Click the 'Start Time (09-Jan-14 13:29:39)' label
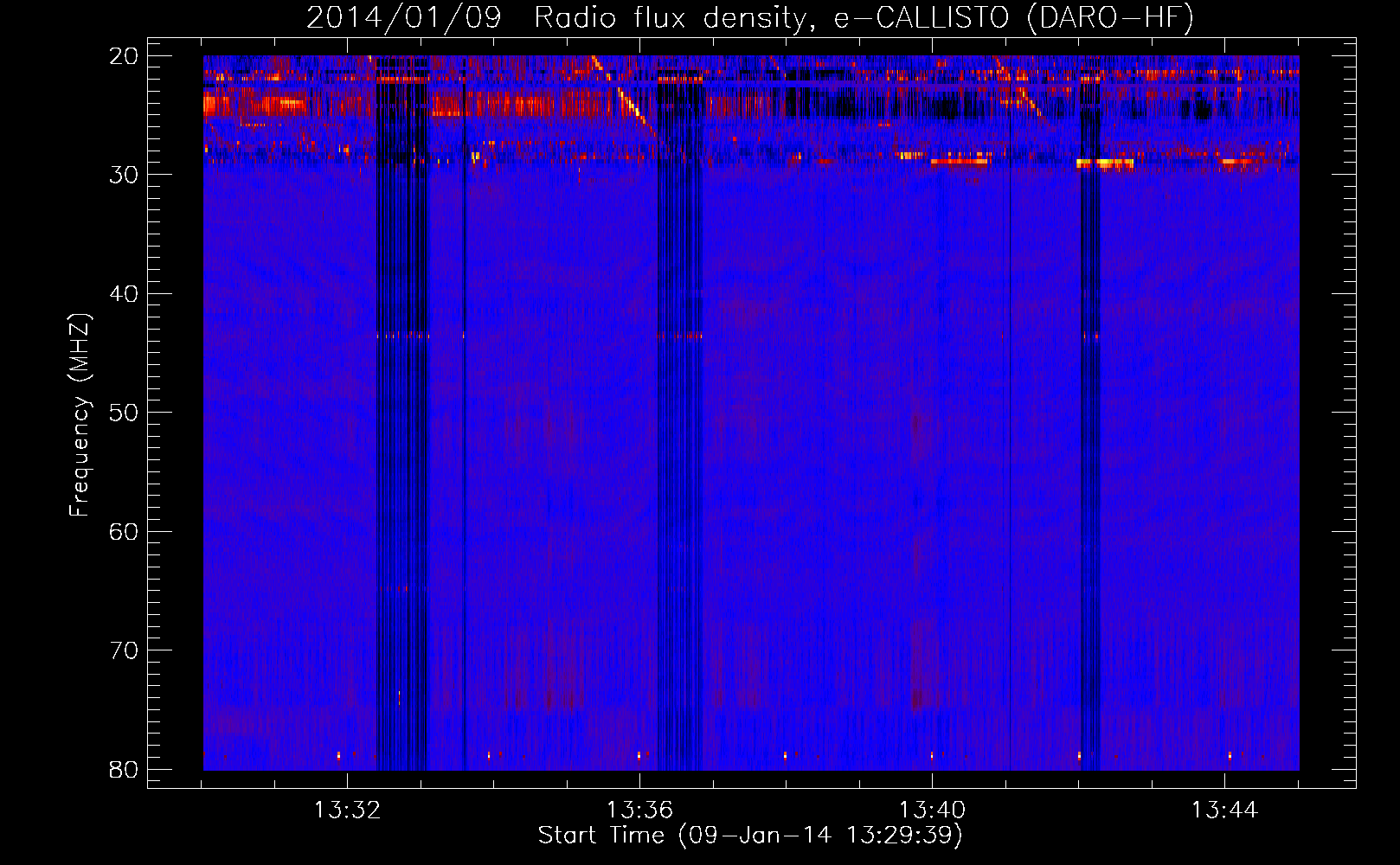Viewport: 1400px width, 865px height. 750,836
